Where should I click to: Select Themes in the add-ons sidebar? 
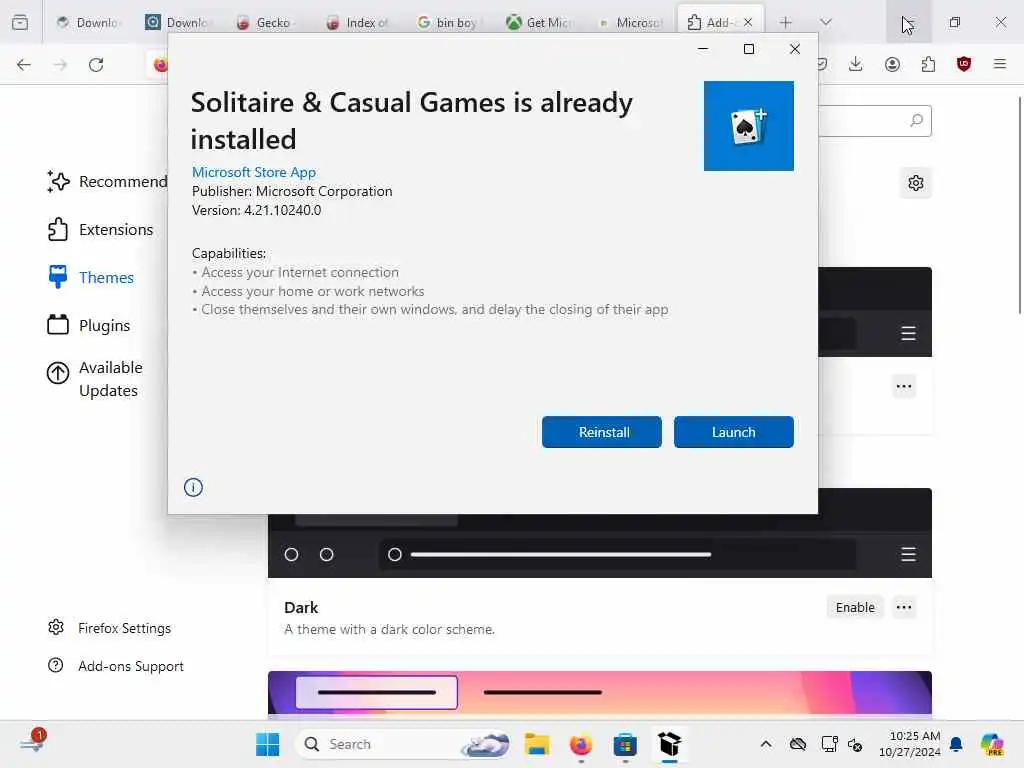[x=91, y=278]
